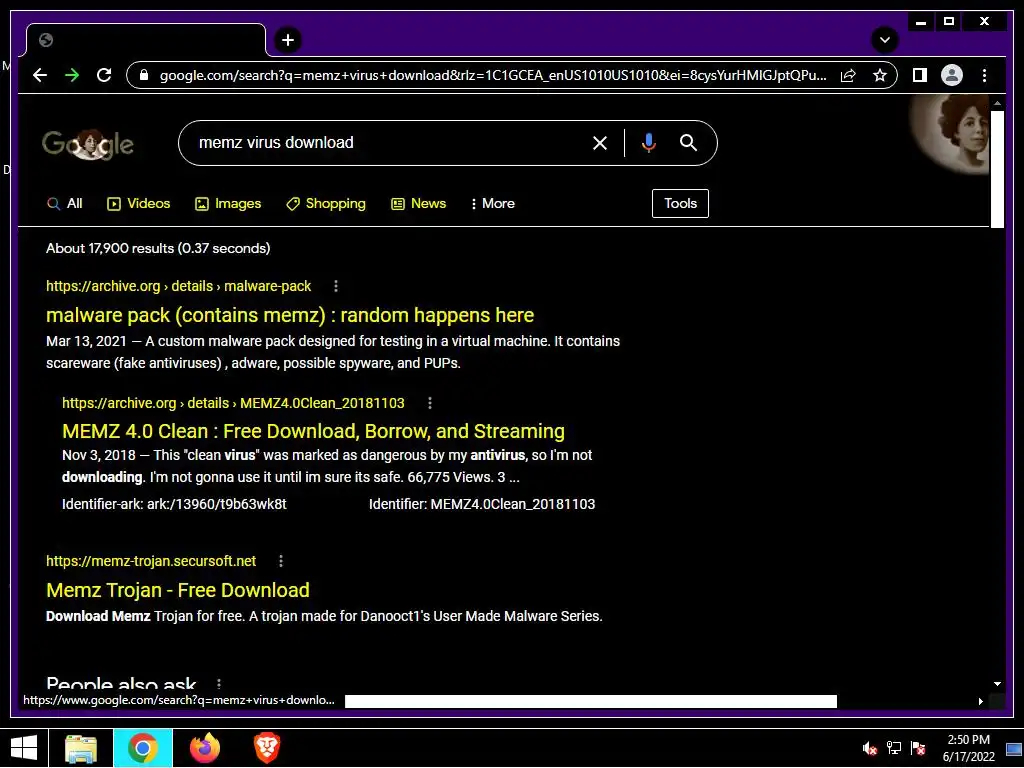Click the green forward navigation arrow
This screenshot has height=768, width=1024.
pos(72,75)
